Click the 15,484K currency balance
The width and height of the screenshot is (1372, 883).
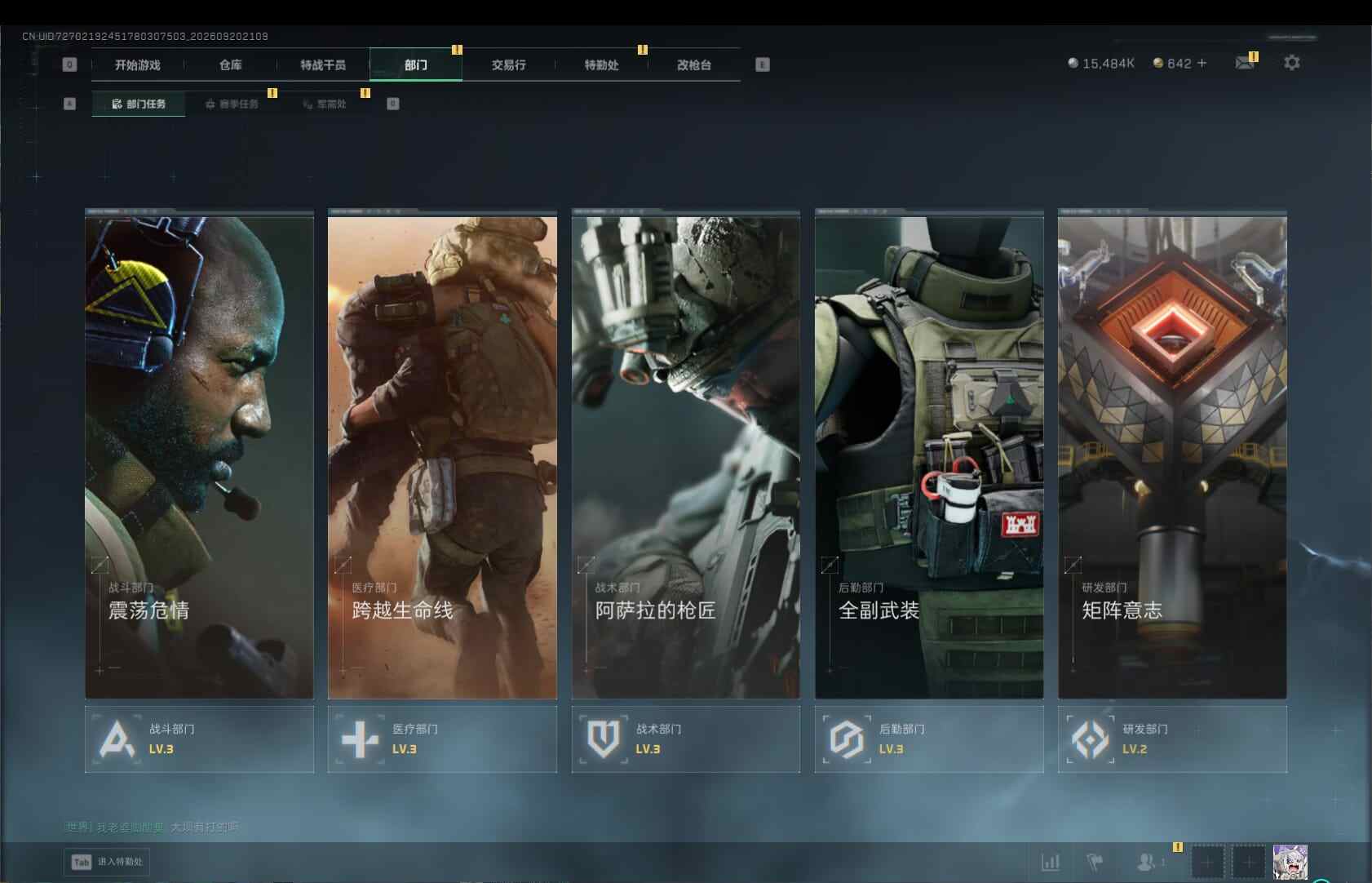point(1109,63)
